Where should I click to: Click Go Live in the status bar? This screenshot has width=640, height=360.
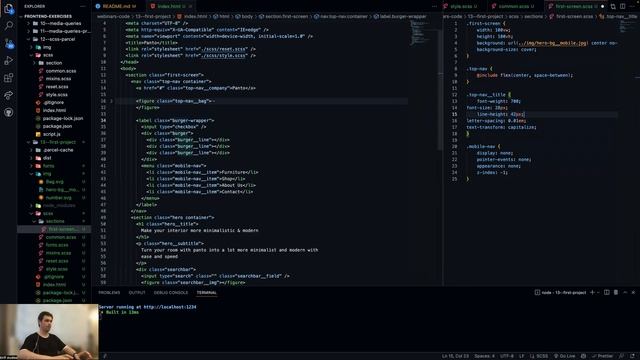pyautogui.click(x=564, y=356)
